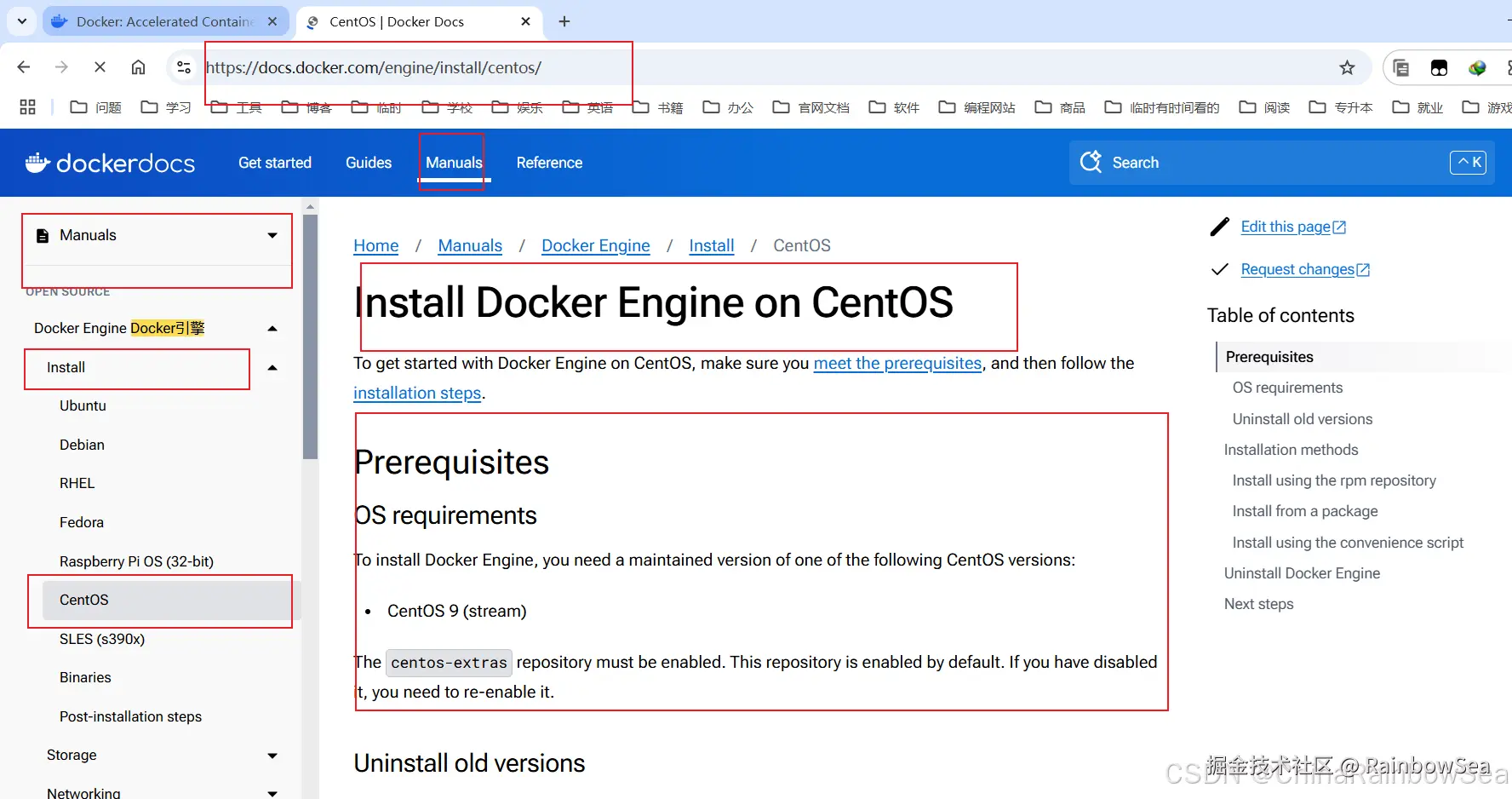Open the Guides section
The height and width of the screenshot is (799, 1512).
click(369, 163)
